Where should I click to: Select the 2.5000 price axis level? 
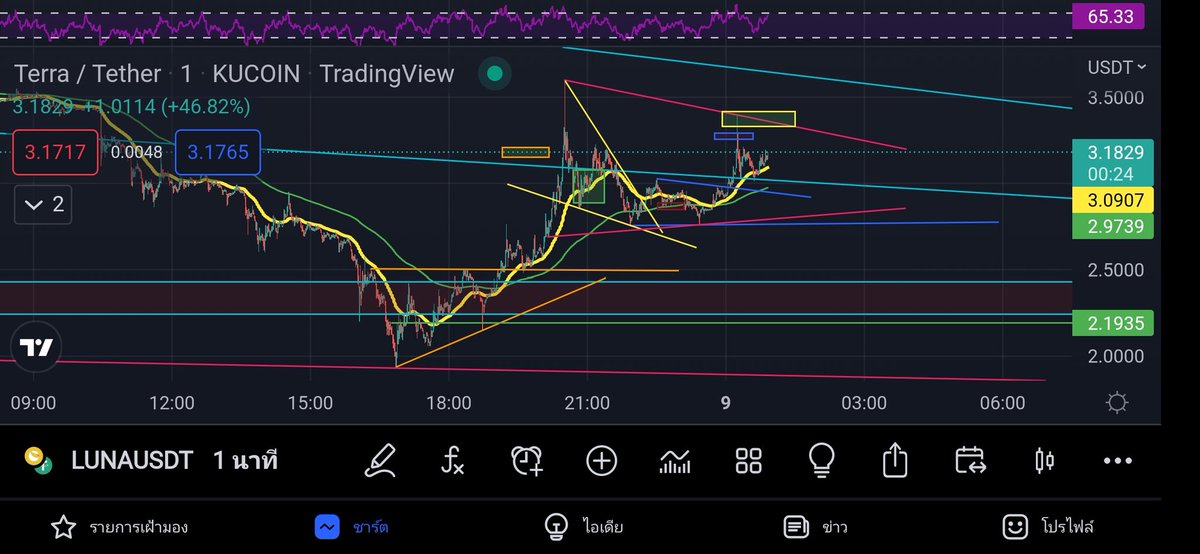click(1116, 271)
